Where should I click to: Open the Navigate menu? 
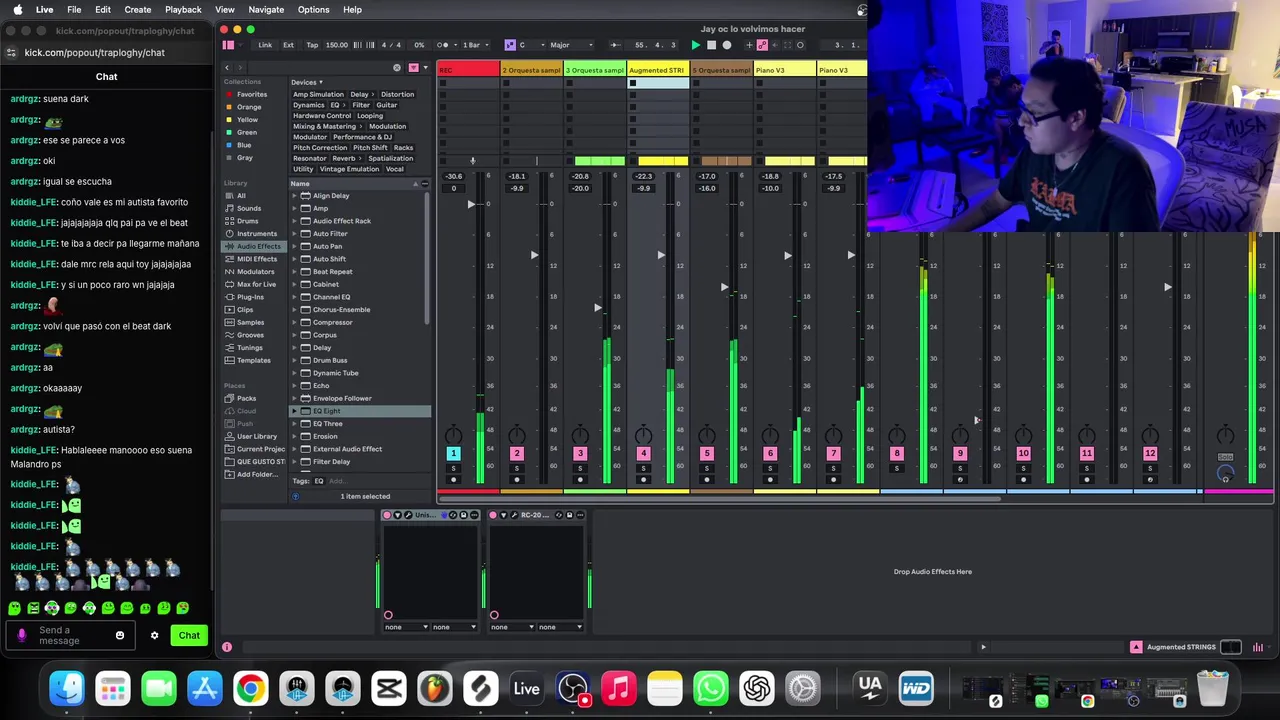[266, 9]
